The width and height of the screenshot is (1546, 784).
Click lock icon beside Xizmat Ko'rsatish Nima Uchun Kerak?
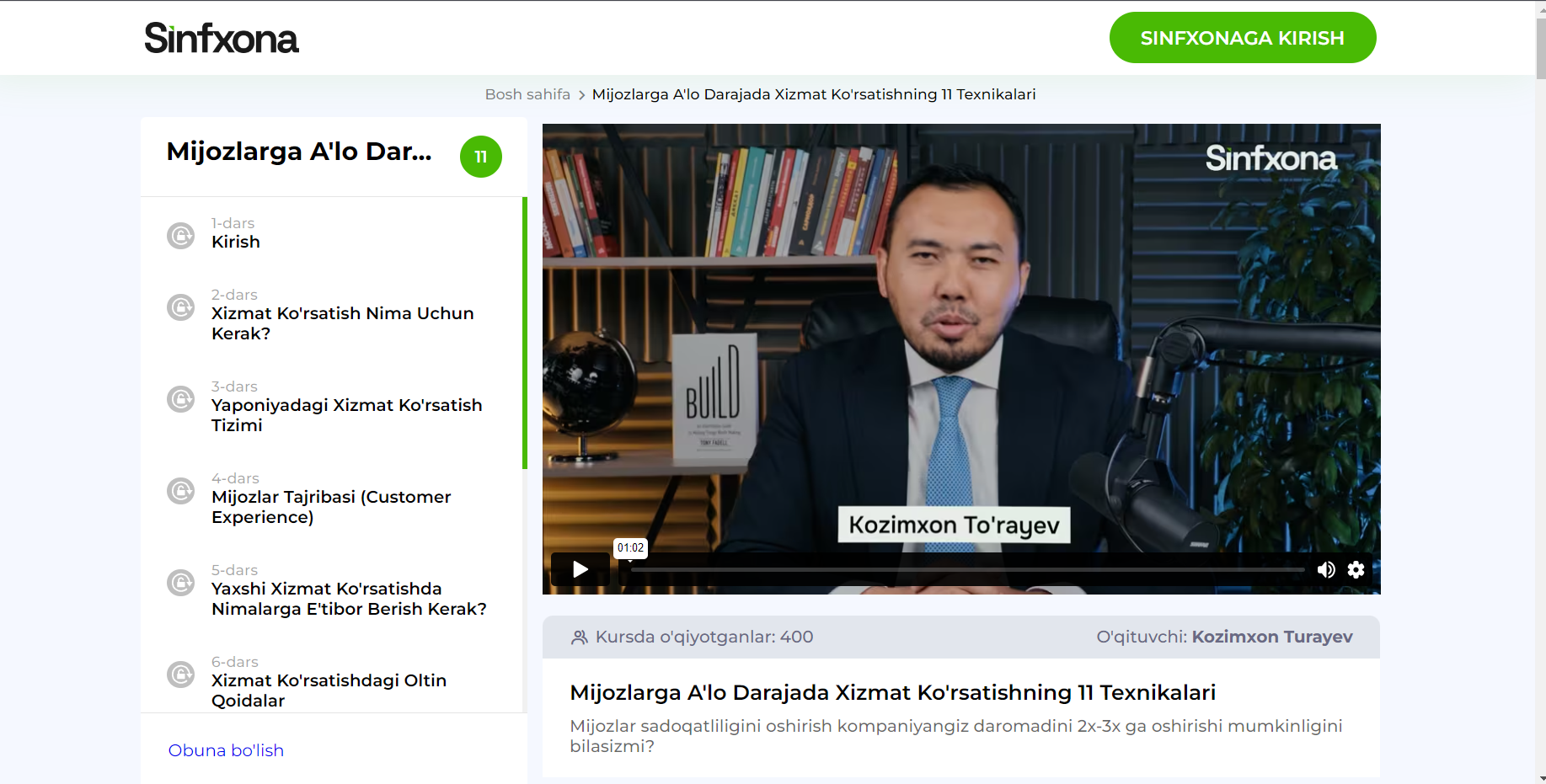point(180,307)
